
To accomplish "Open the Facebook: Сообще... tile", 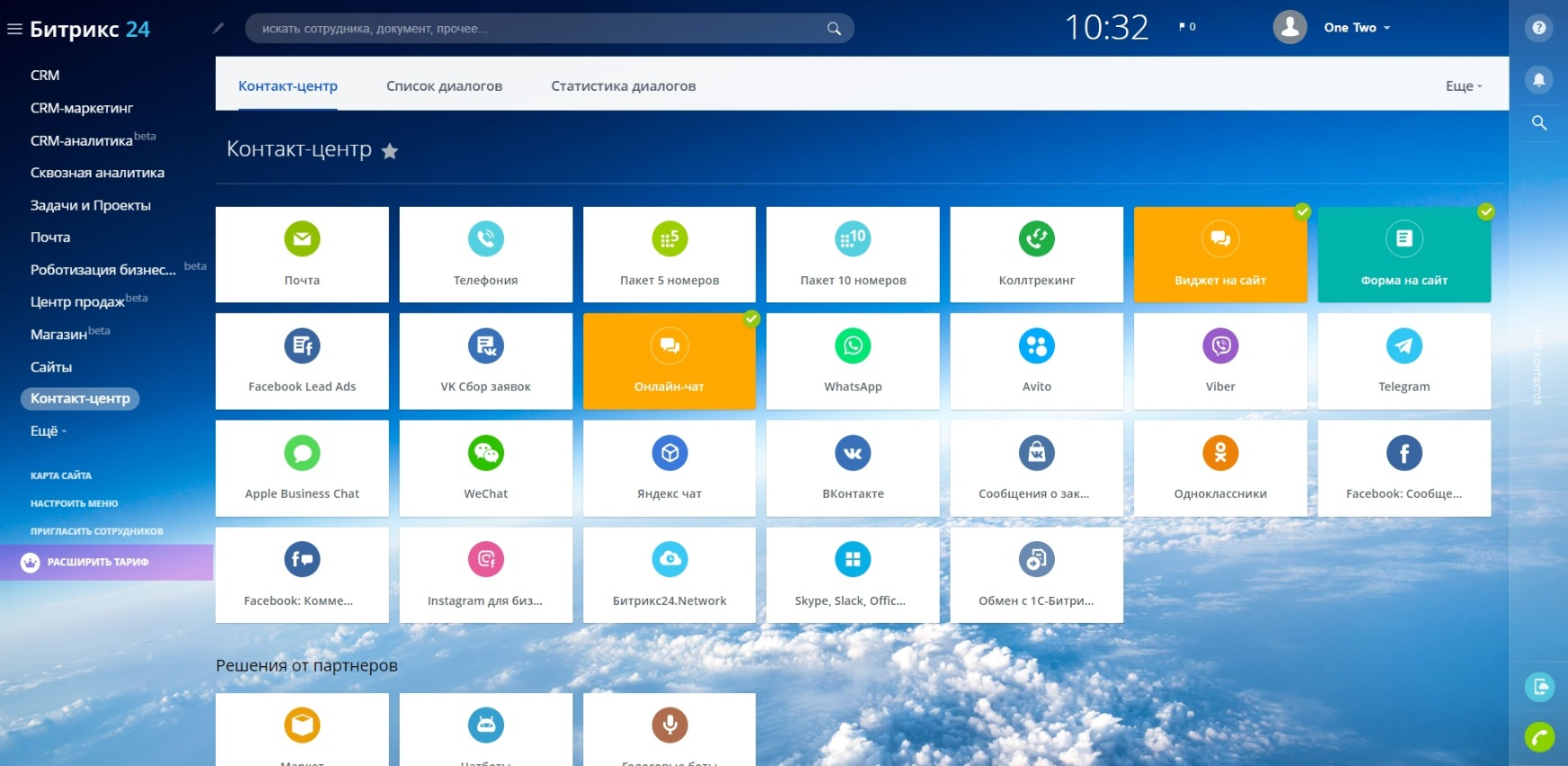I will pyautogui.click(x=1404, y=468).
